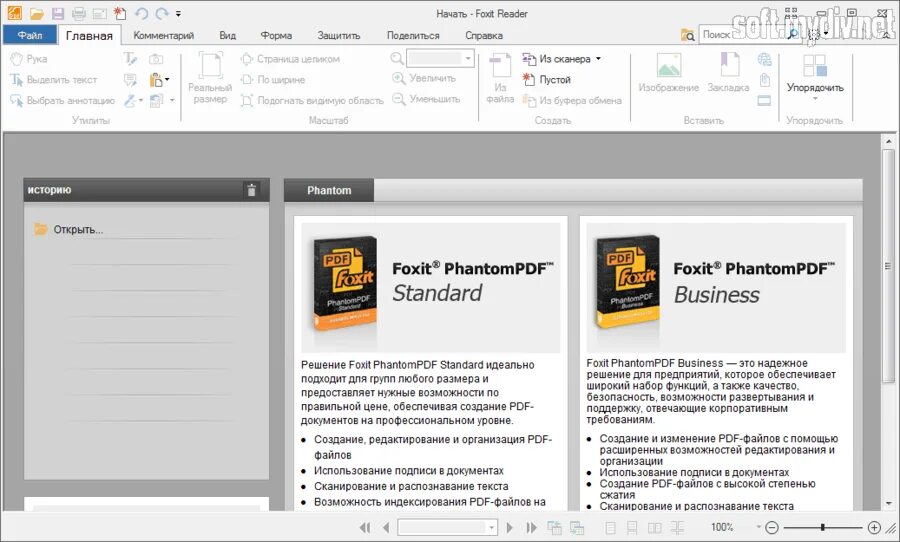Expand the customize quick access toolbar arrow
Viewport: 900px width, 542px height.
(x=179, y=13)
